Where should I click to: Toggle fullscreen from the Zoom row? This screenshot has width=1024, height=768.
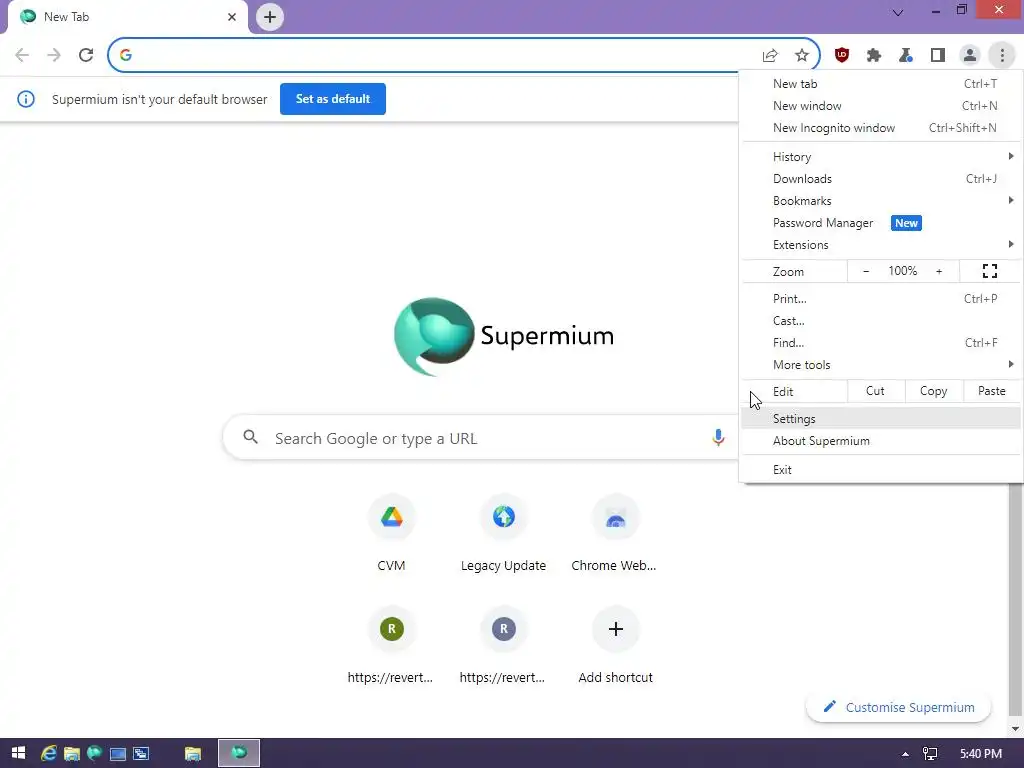989,271
